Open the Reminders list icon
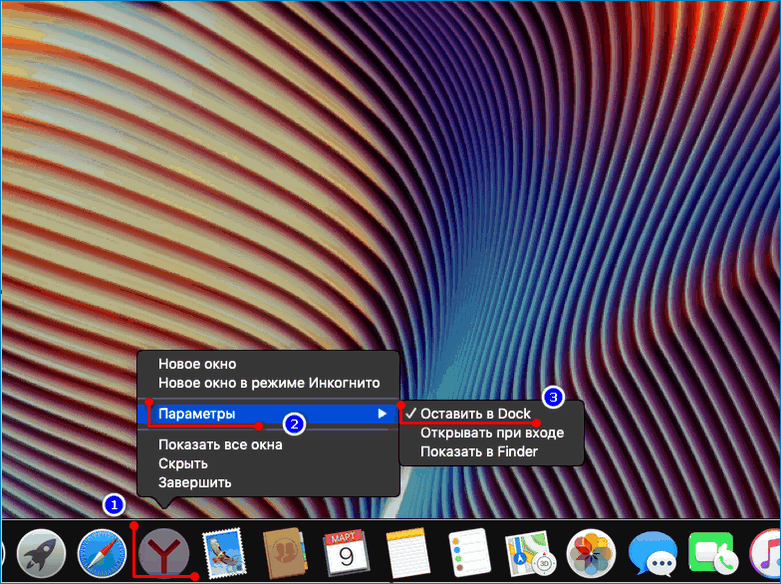Image resolution: width=781 pixels, height=584 pixels. 469,553
